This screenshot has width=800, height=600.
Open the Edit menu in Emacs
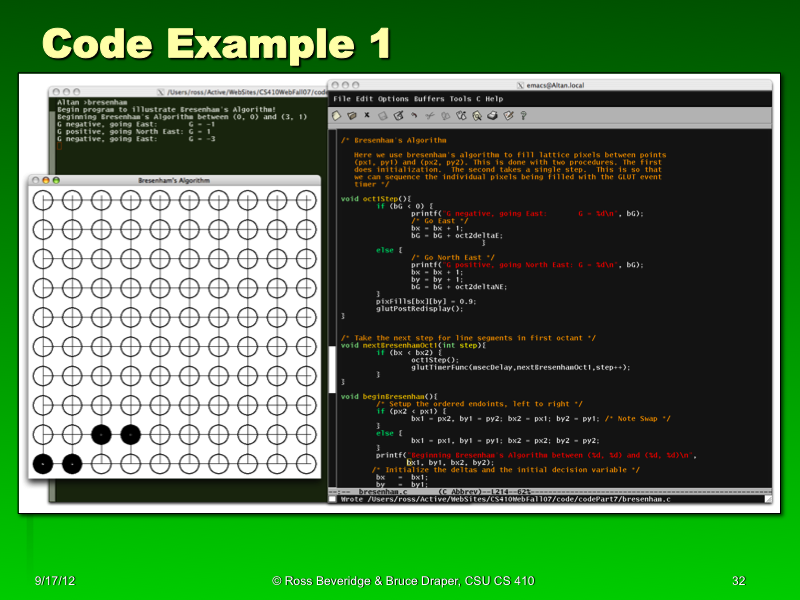pos(364,99)
